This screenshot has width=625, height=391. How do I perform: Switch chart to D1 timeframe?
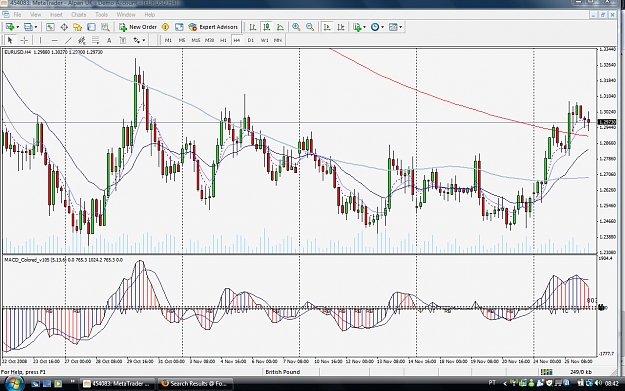coord(251,40)
